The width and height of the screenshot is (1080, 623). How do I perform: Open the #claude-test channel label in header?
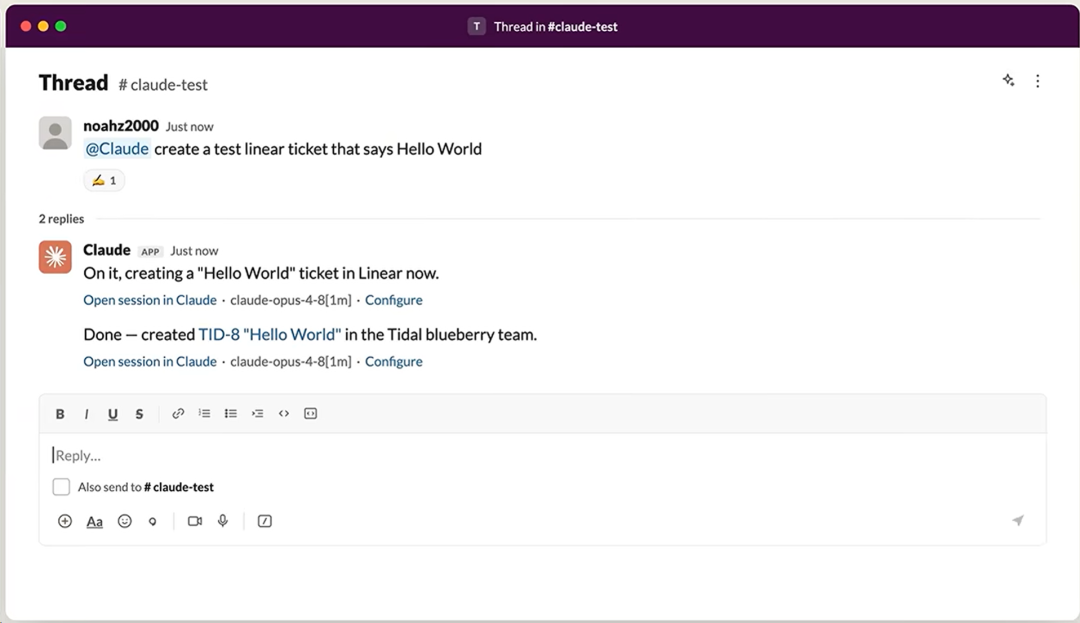point(163,85)
